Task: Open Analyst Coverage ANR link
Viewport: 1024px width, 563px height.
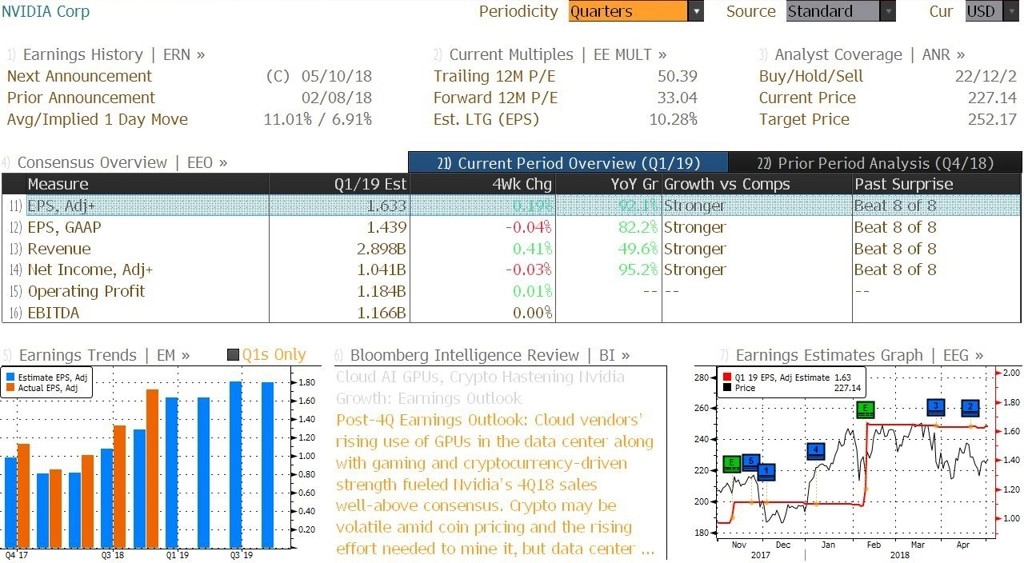Action: [861, 55]
